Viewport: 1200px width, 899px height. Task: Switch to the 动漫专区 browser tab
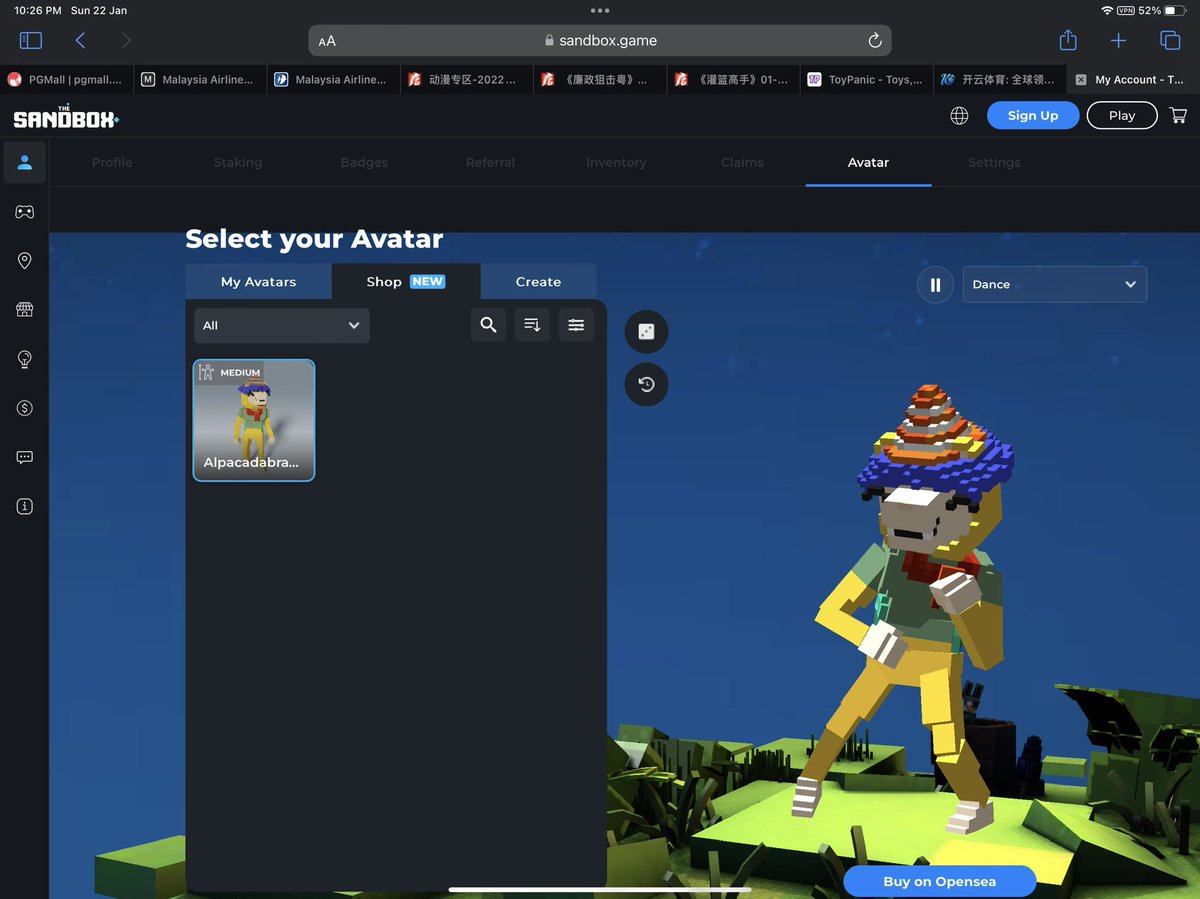click(467, 80)
